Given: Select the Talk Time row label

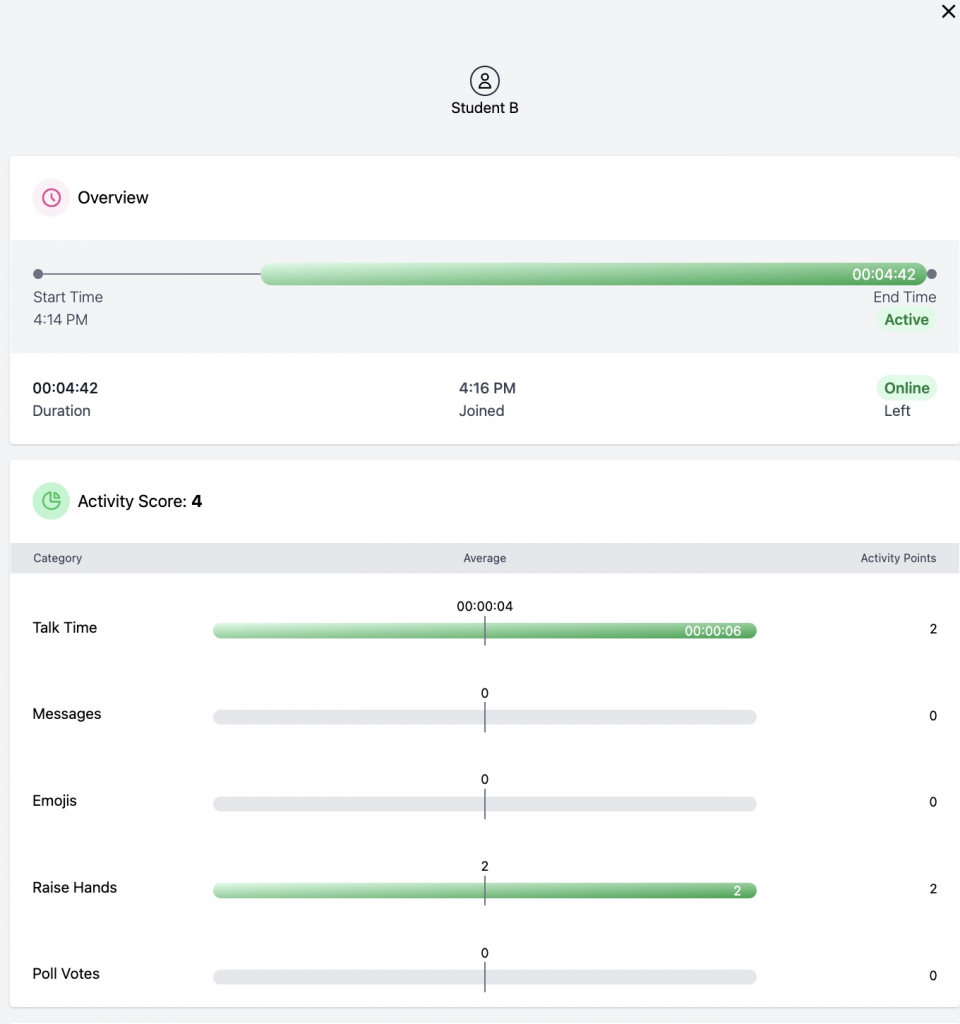Looking at the screenshot, I should [65, 628].
